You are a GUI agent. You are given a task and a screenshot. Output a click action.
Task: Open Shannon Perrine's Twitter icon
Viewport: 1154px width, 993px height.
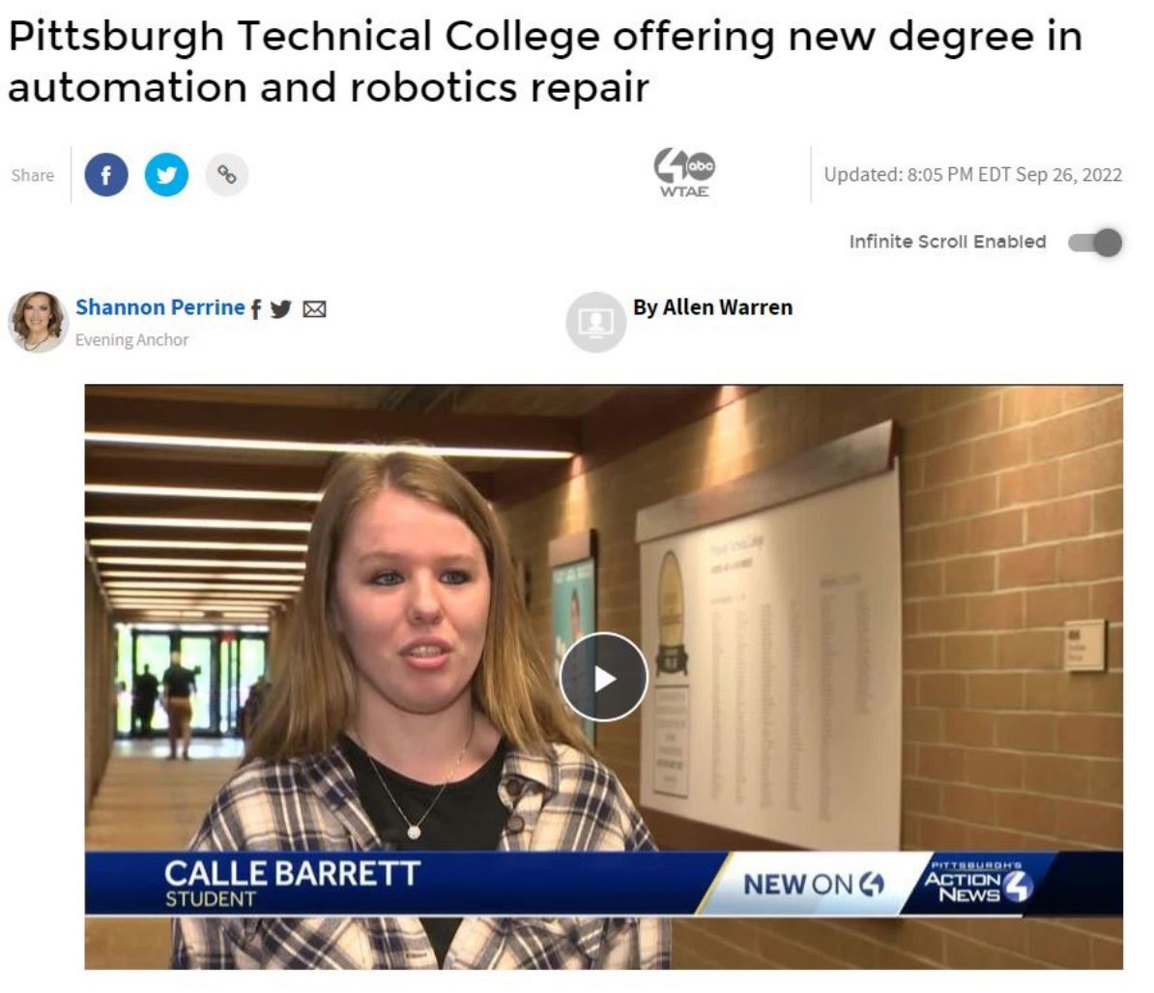(x=280, y=310)
